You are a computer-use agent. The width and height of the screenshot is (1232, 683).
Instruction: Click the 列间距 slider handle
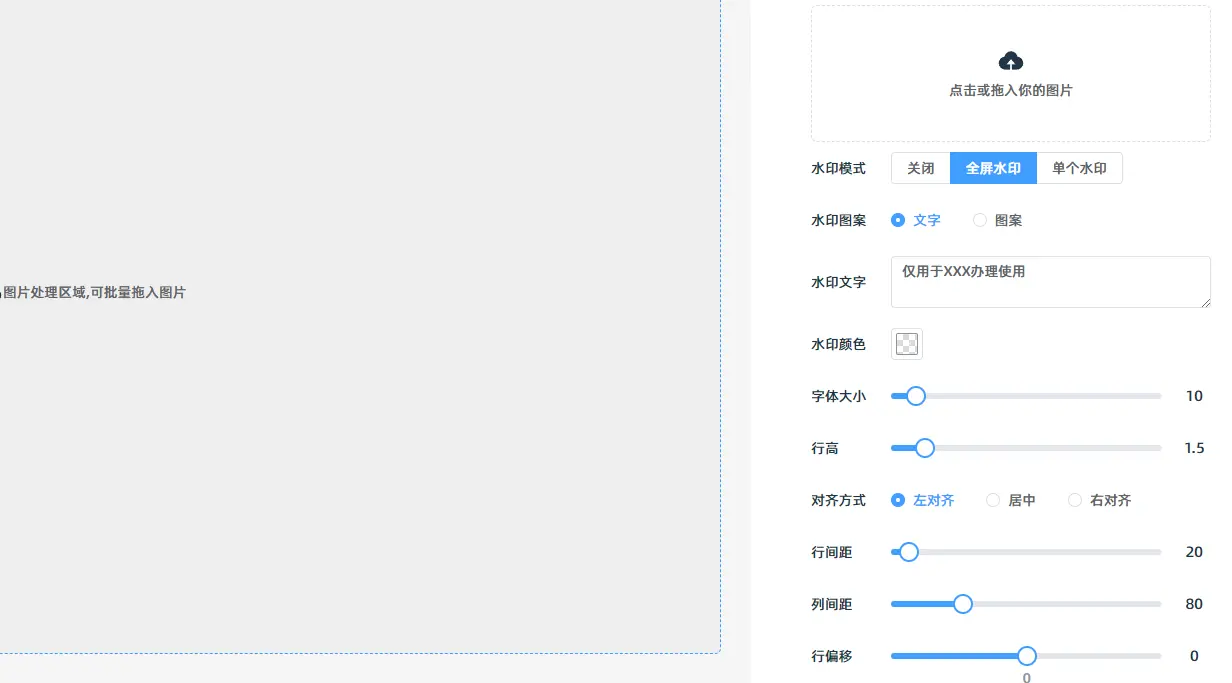963,604
